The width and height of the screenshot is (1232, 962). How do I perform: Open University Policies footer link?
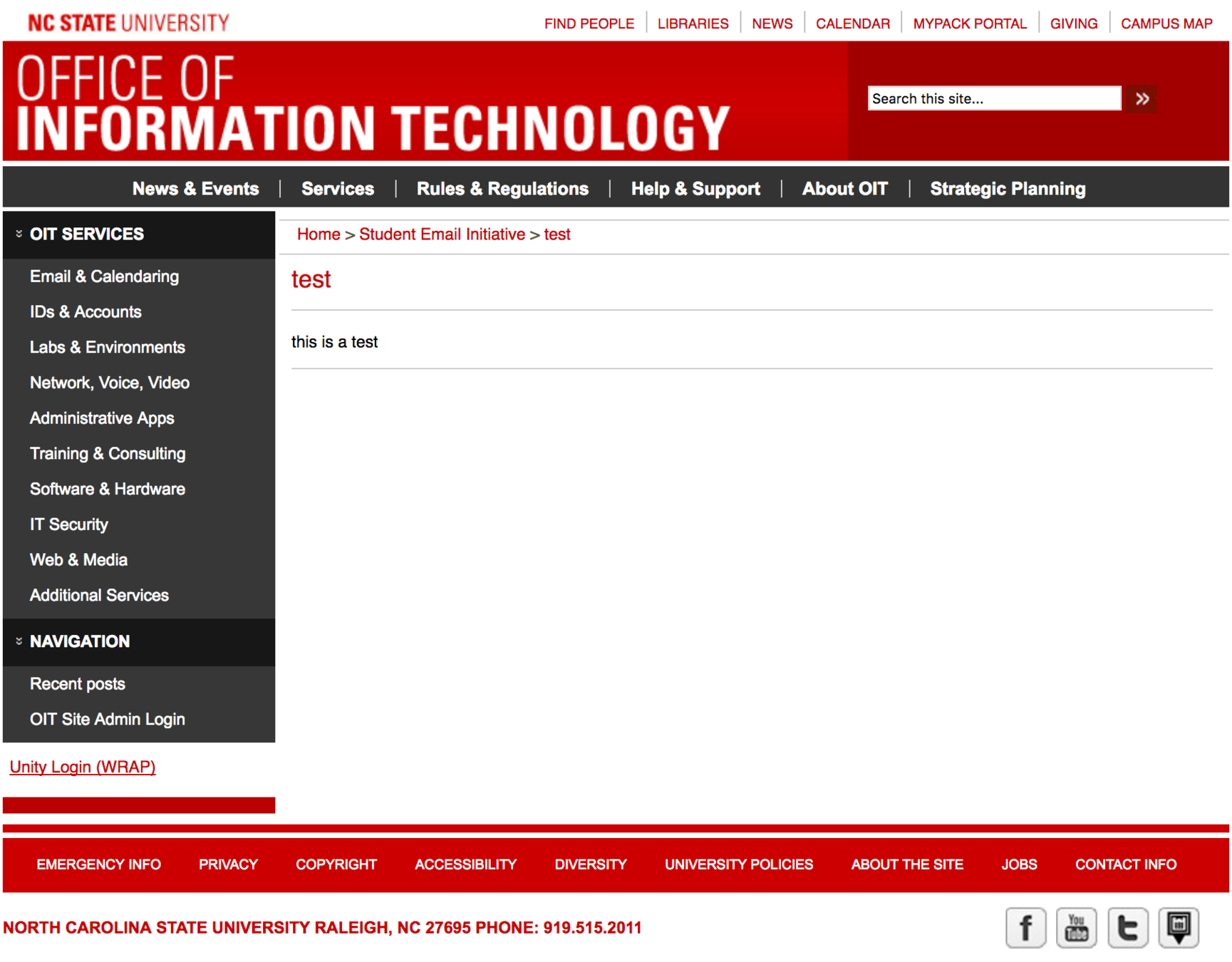coord(739,864)
